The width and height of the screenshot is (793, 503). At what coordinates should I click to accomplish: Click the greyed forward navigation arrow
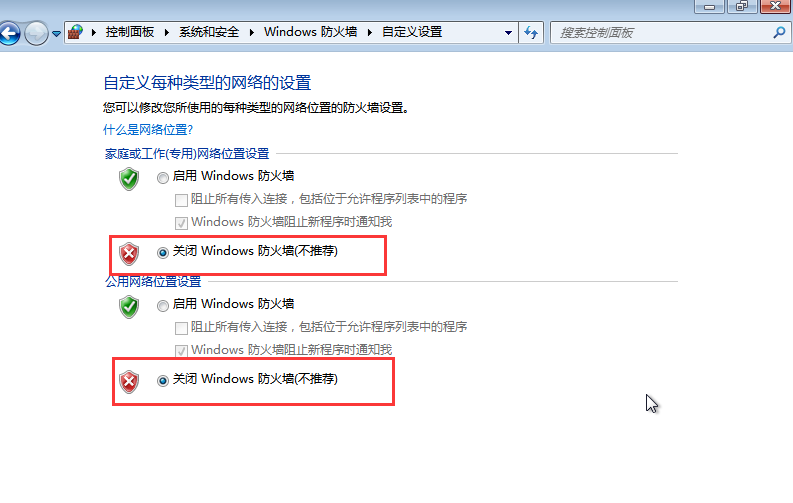pyautogui.click(x=36, y=33)
